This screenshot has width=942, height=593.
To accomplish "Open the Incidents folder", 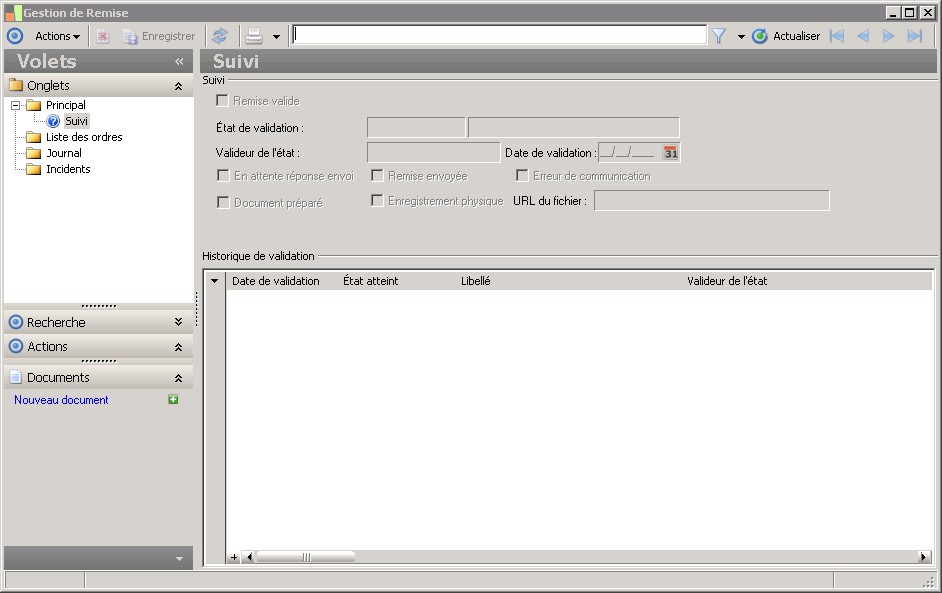I will (68, 169).
